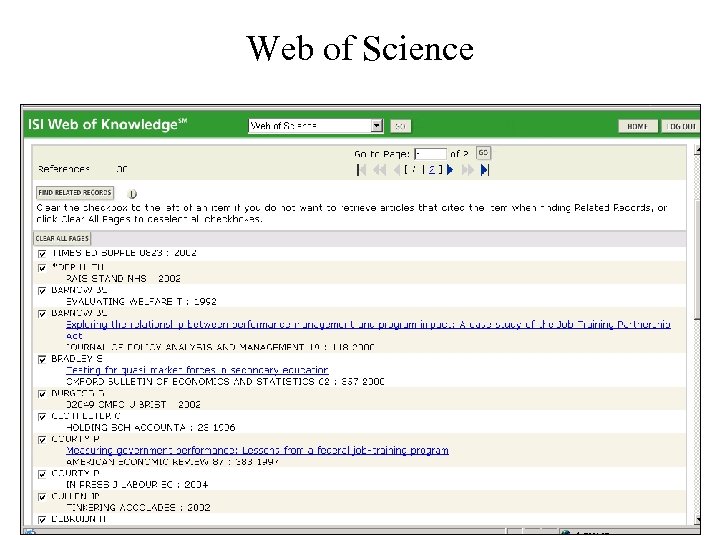The image size is (720, 540).
Task: Select text OXFORD BULLETIN OF ECONOMICS AND STATISTICS
Action: click(x=191, y=382)
